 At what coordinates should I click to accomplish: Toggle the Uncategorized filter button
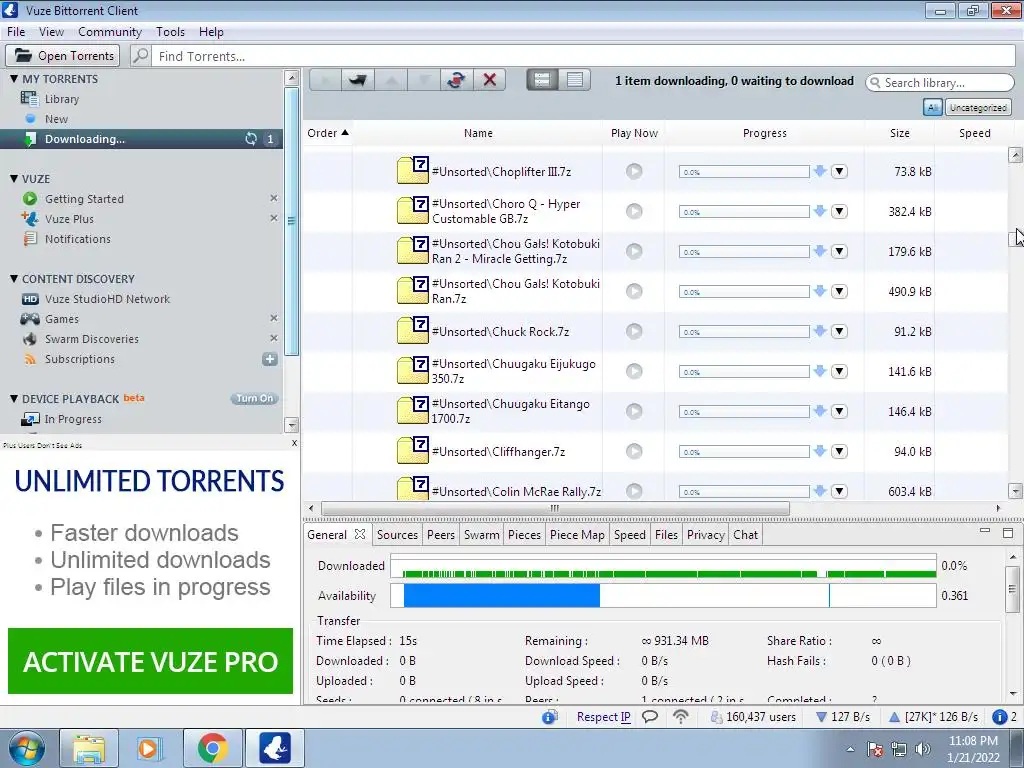[978, 108]
